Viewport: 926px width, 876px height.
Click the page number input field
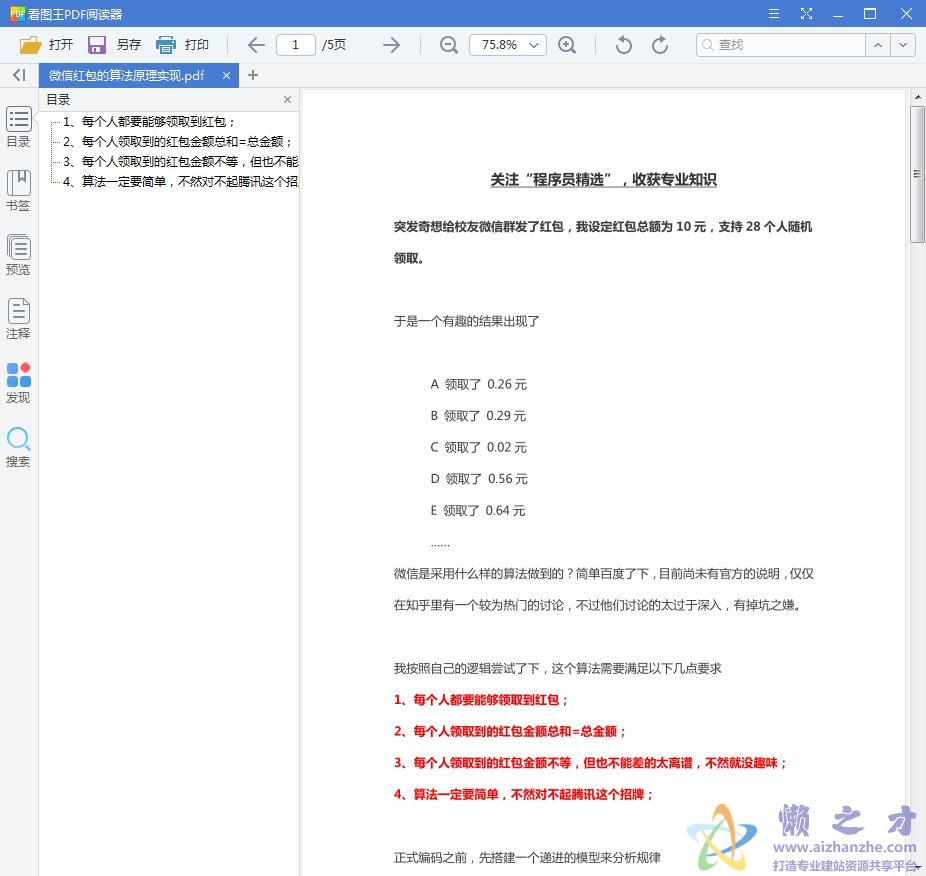coord(296,45)
